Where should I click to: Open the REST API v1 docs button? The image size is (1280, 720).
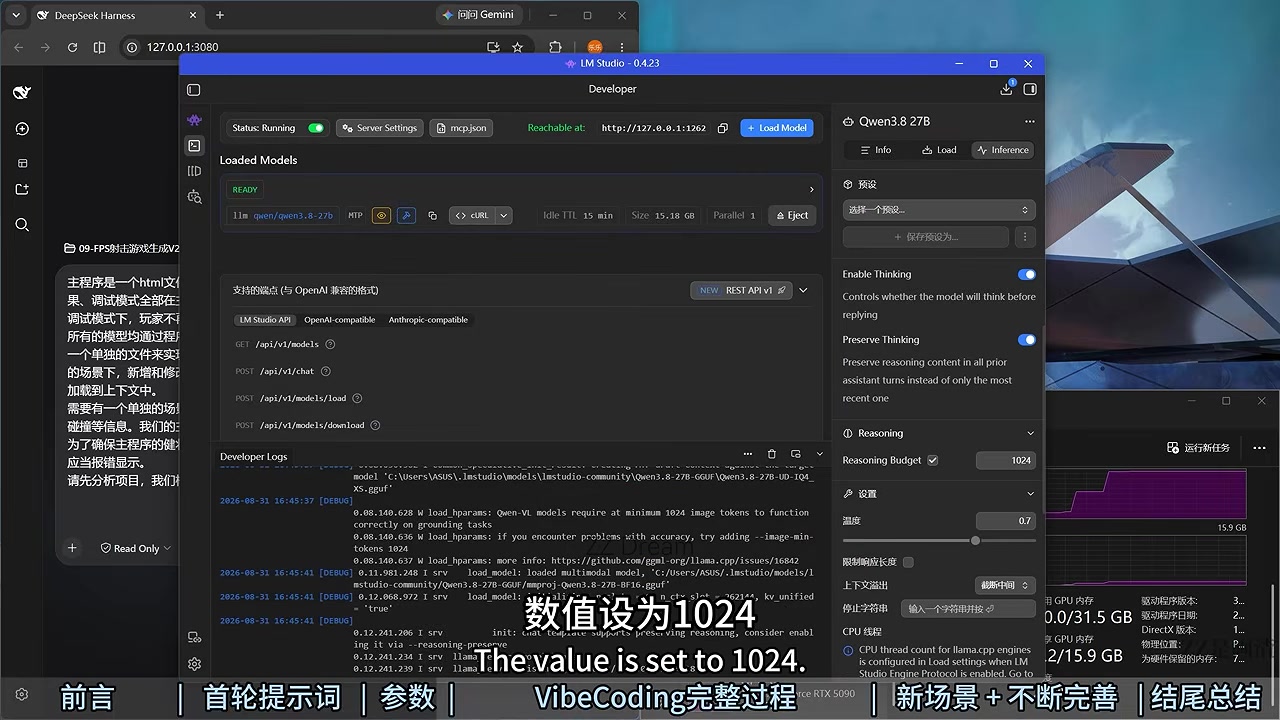(741, 290)
